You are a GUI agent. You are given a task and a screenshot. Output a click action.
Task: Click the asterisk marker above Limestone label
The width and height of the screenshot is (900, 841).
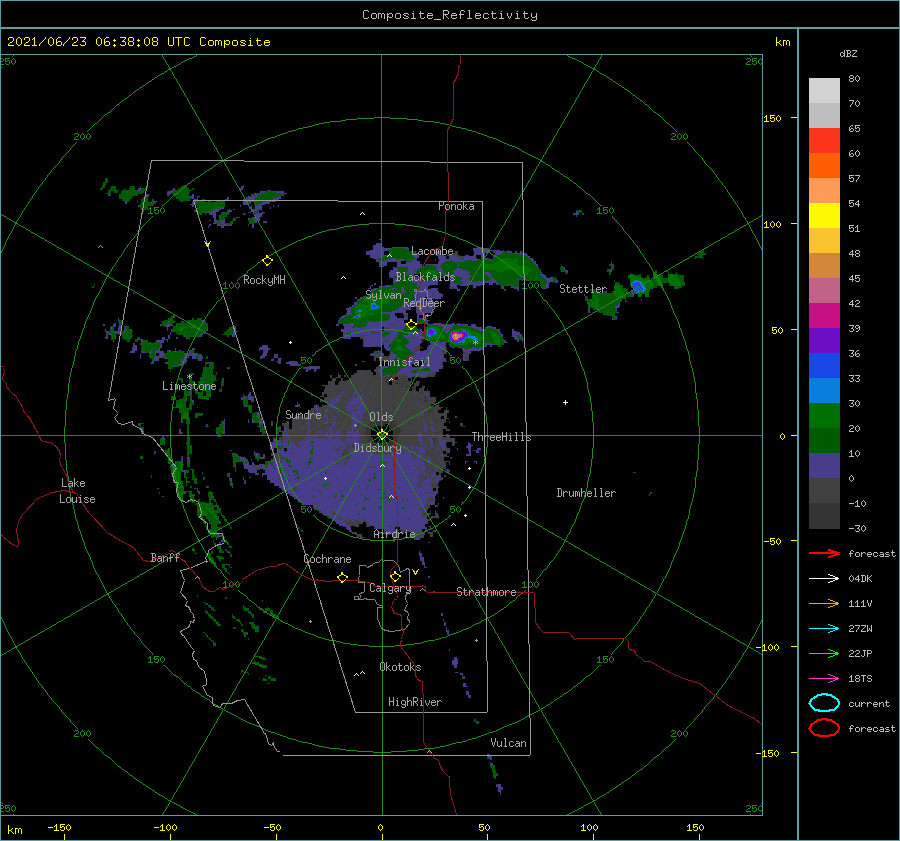click(189, 377)
